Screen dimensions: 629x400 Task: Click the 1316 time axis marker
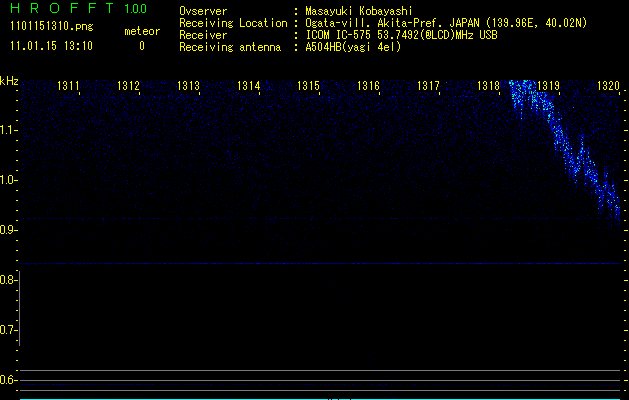(369, 85)
